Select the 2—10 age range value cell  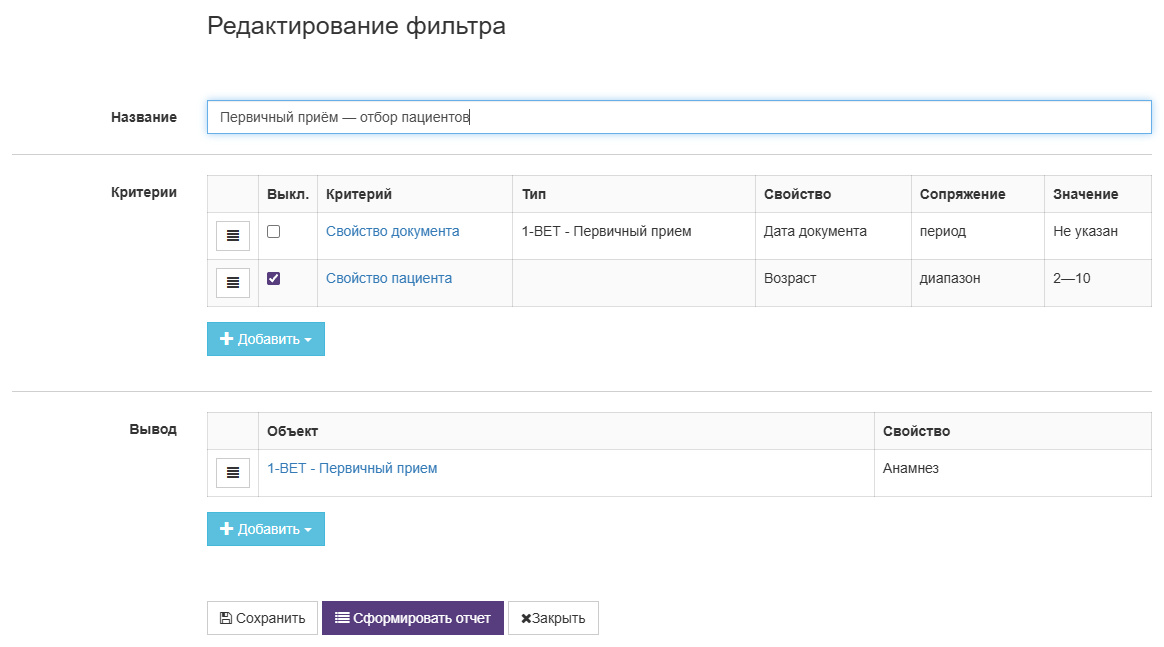click(x=1098, y=283)
